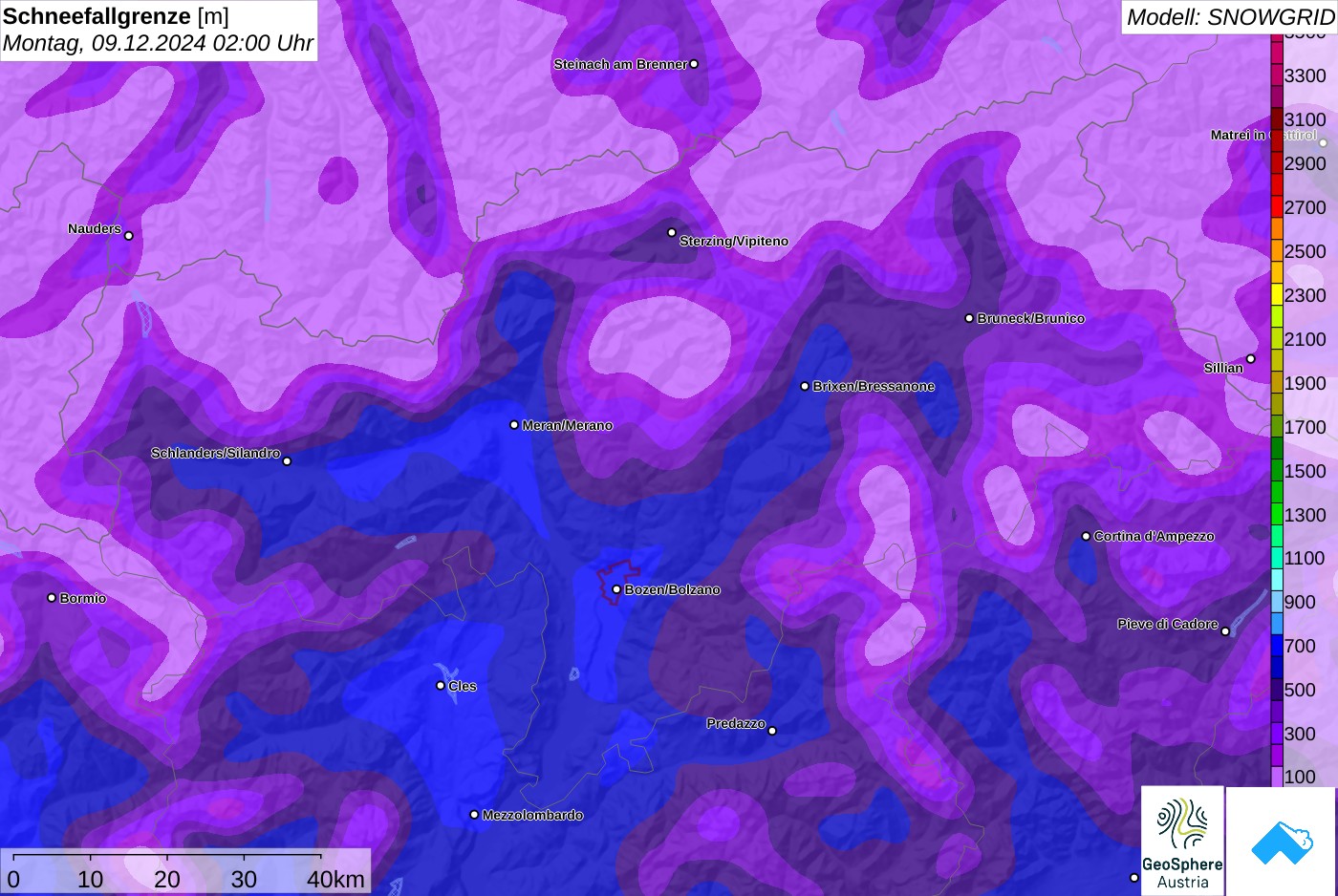The image size is (1338, 896).
Task: Click the Bruneck/Brunico city marker
Action: (x=969, y=318)
